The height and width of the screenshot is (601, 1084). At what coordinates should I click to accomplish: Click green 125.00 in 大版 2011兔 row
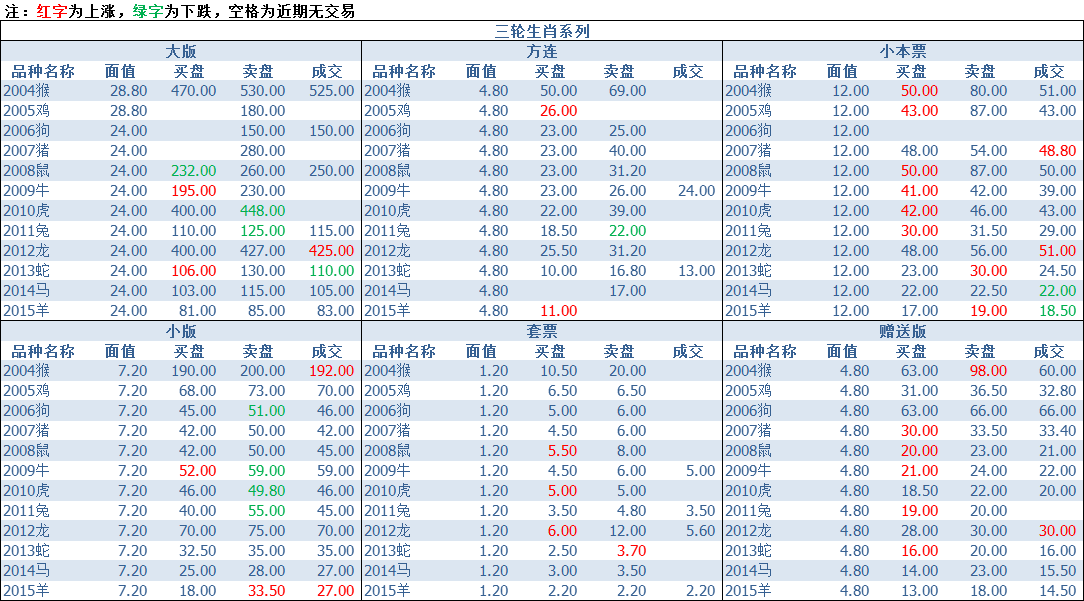click(263, 231)
